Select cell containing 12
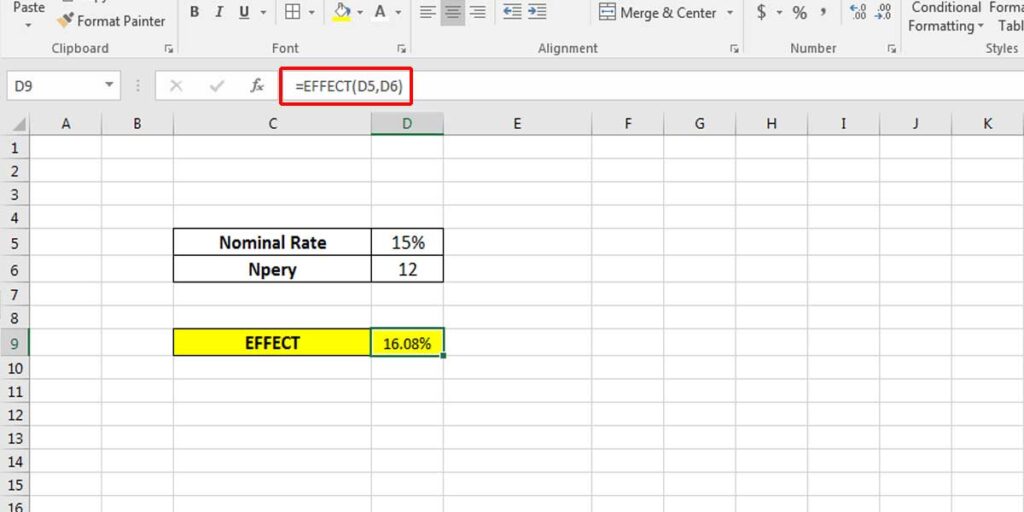This screenshot has width=1024, height=512. pyautogui.click(x=408, y=269)
